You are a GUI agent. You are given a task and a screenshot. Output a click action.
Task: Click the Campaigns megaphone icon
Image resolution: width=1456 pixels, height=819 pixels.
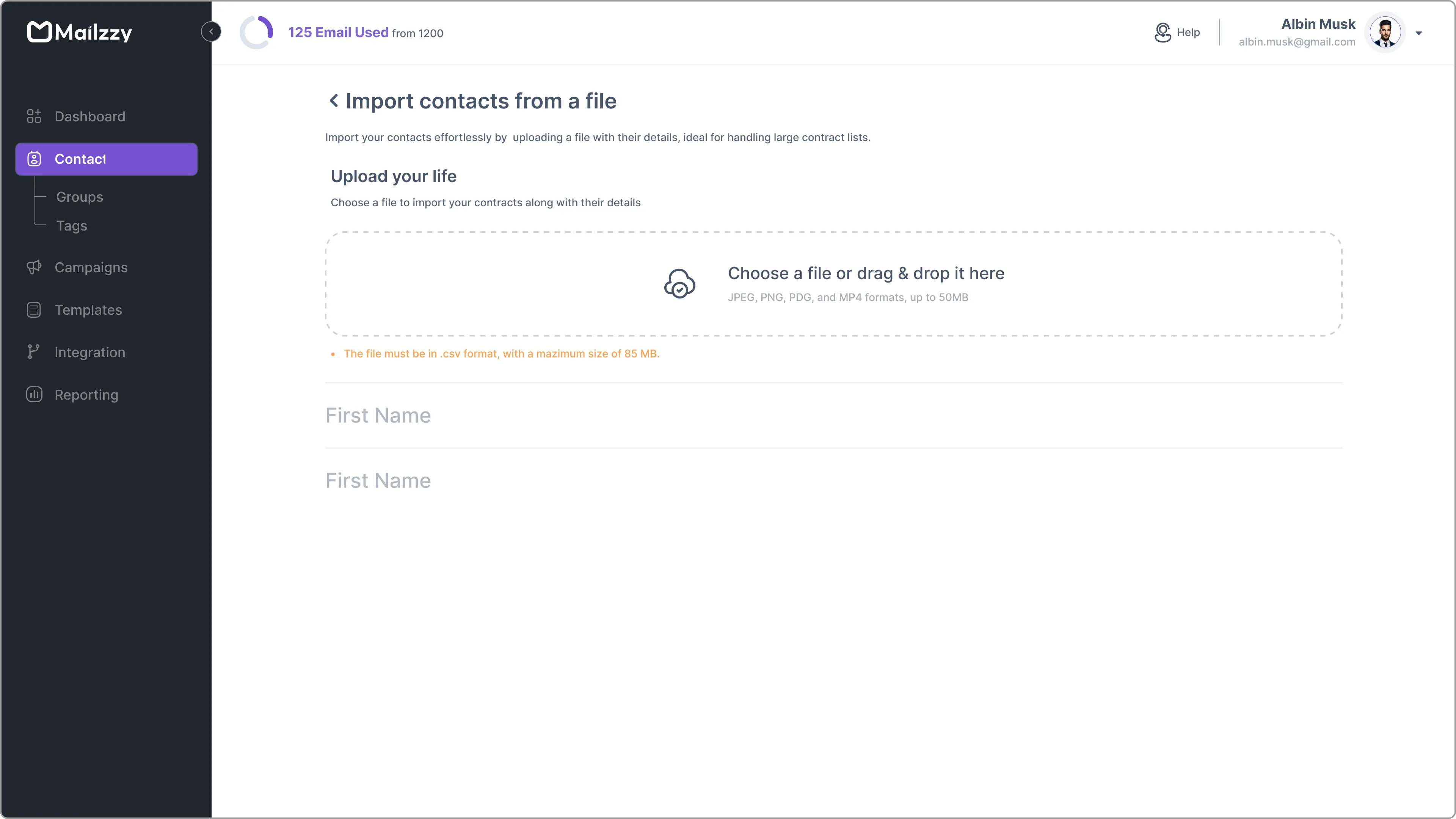(x=34, y=267)
